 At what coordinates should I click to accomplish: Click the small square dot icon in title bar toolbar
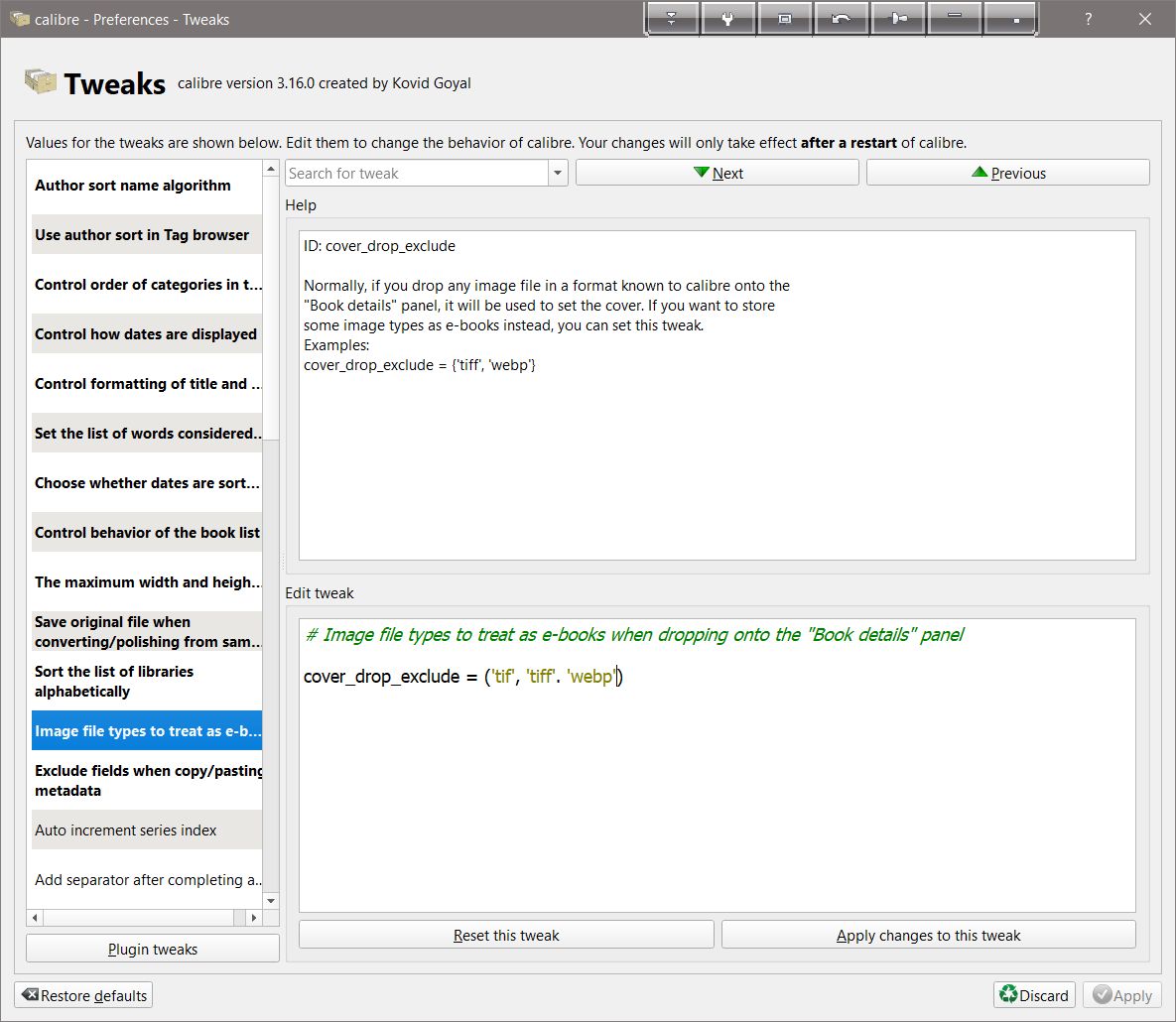1011,19
